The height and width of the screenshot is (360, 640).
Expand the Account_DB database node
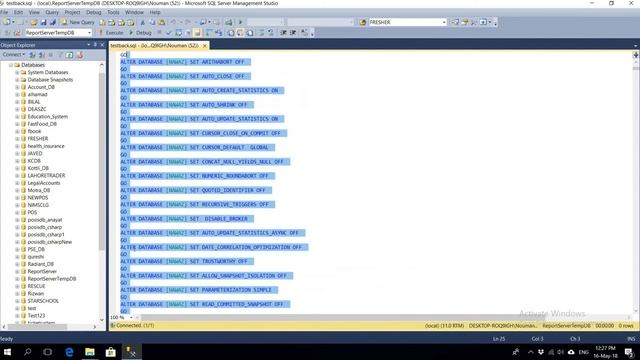click(17, 87)
